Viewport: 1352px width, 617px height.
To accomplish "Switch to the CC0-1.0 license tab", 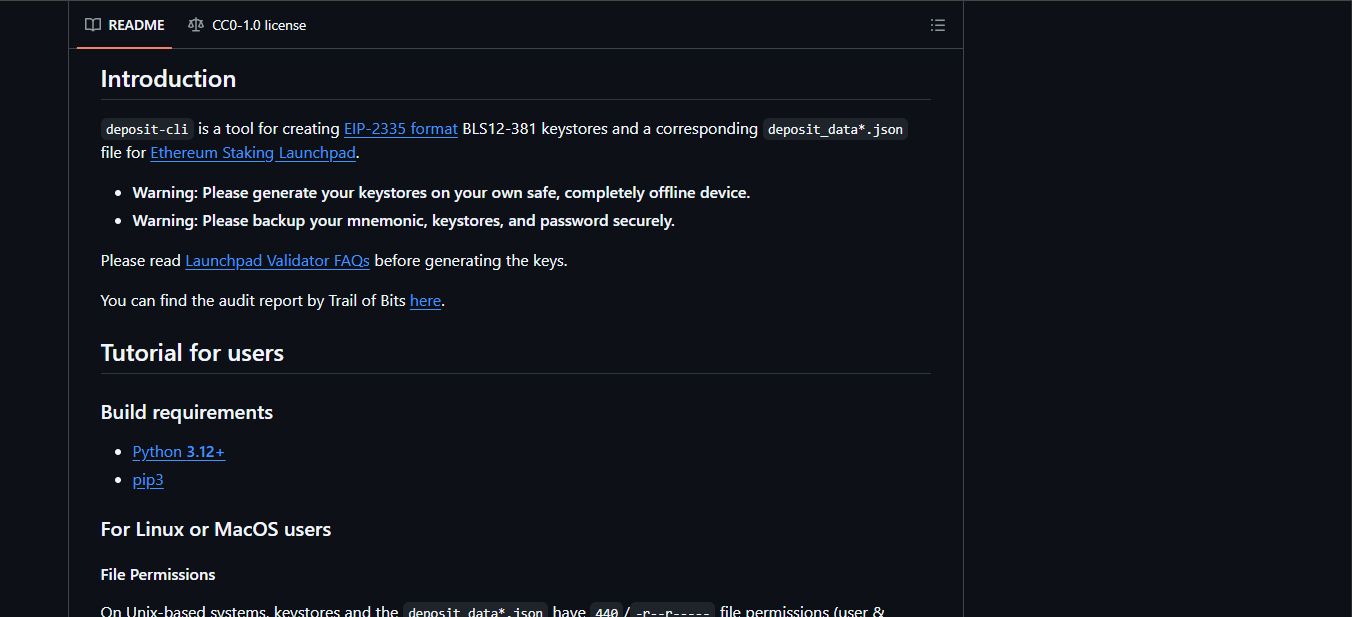I will point(247,25).
